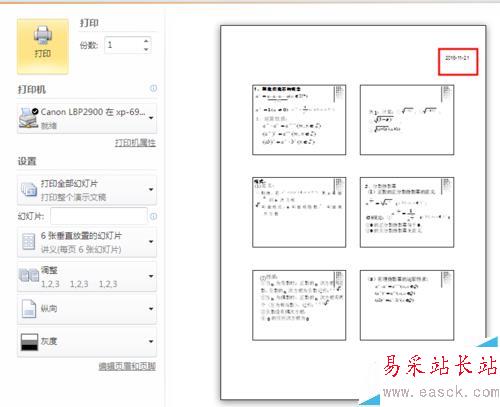The image size is (500, 407).
Task: Click the handout layout grid icon
Action: [28, 242]
